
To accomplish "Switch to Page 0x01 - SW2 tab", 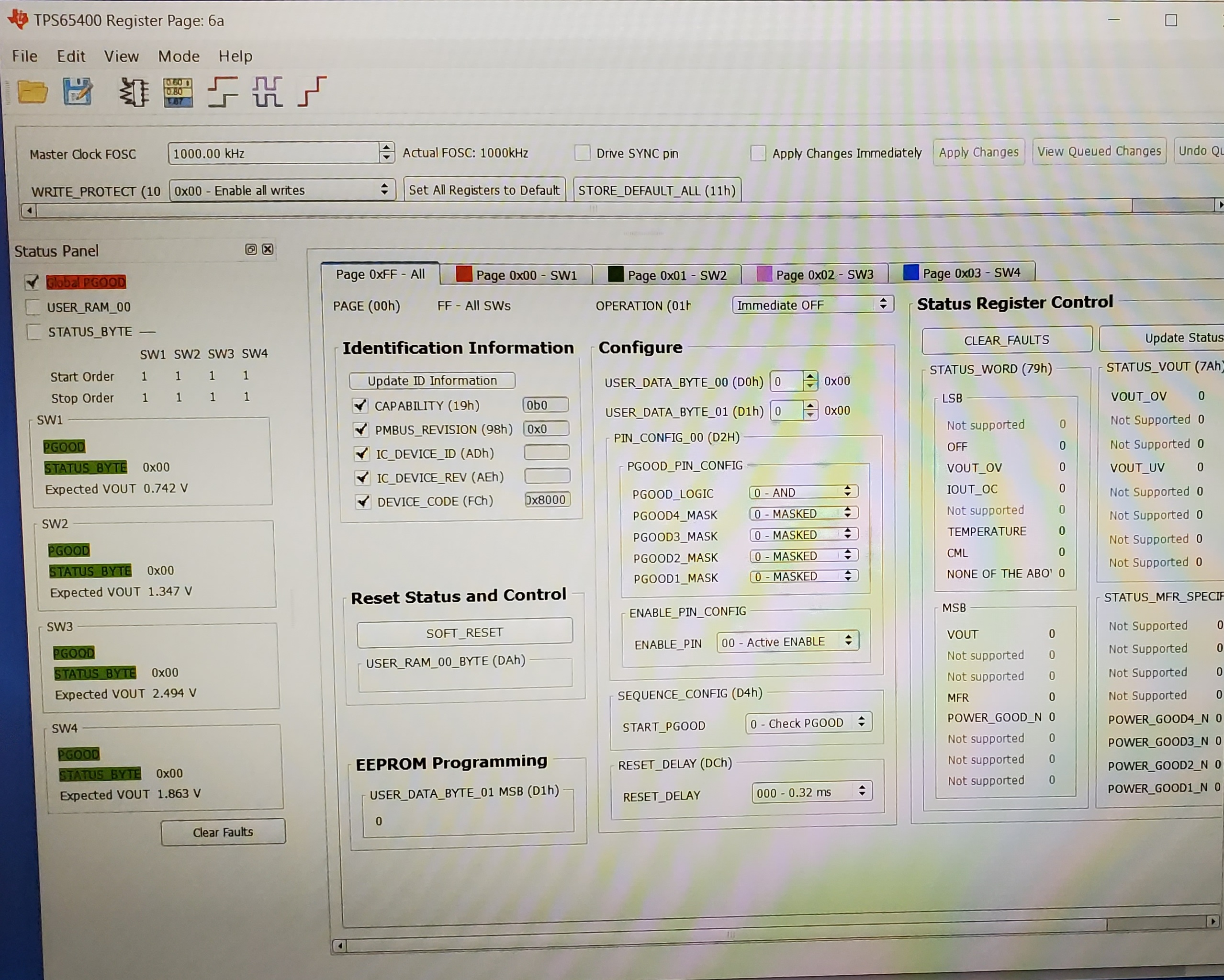I will tap(668, 275).
